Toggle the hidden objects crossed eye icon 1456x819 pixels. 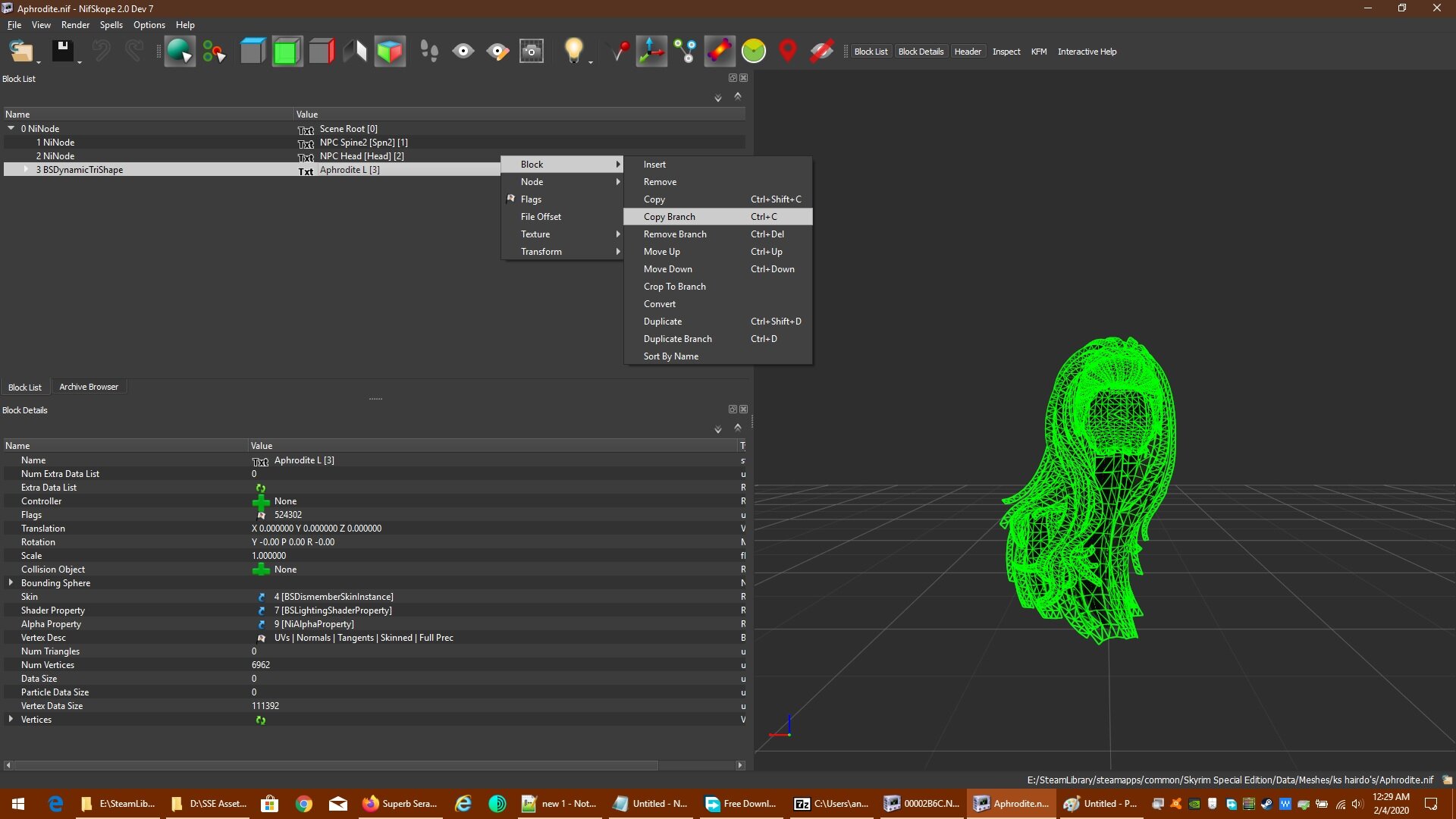pos(821,52)
